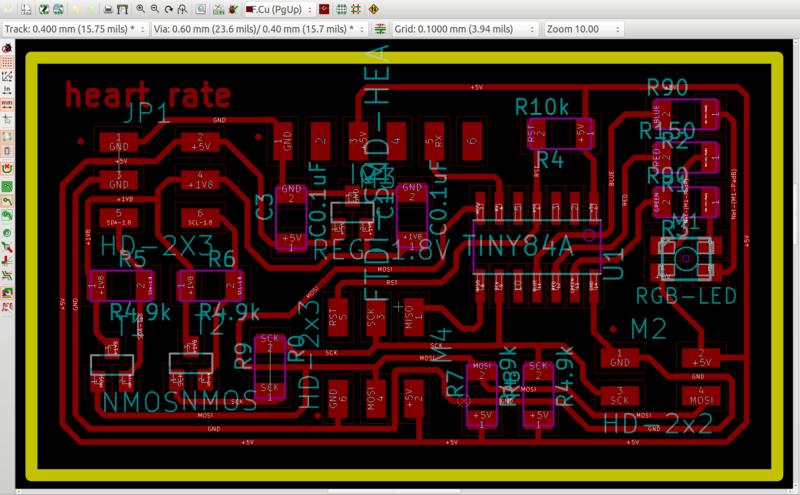Toggle high contrast display mode
Screen dimensions: 800x495
(x=7, y=276)
